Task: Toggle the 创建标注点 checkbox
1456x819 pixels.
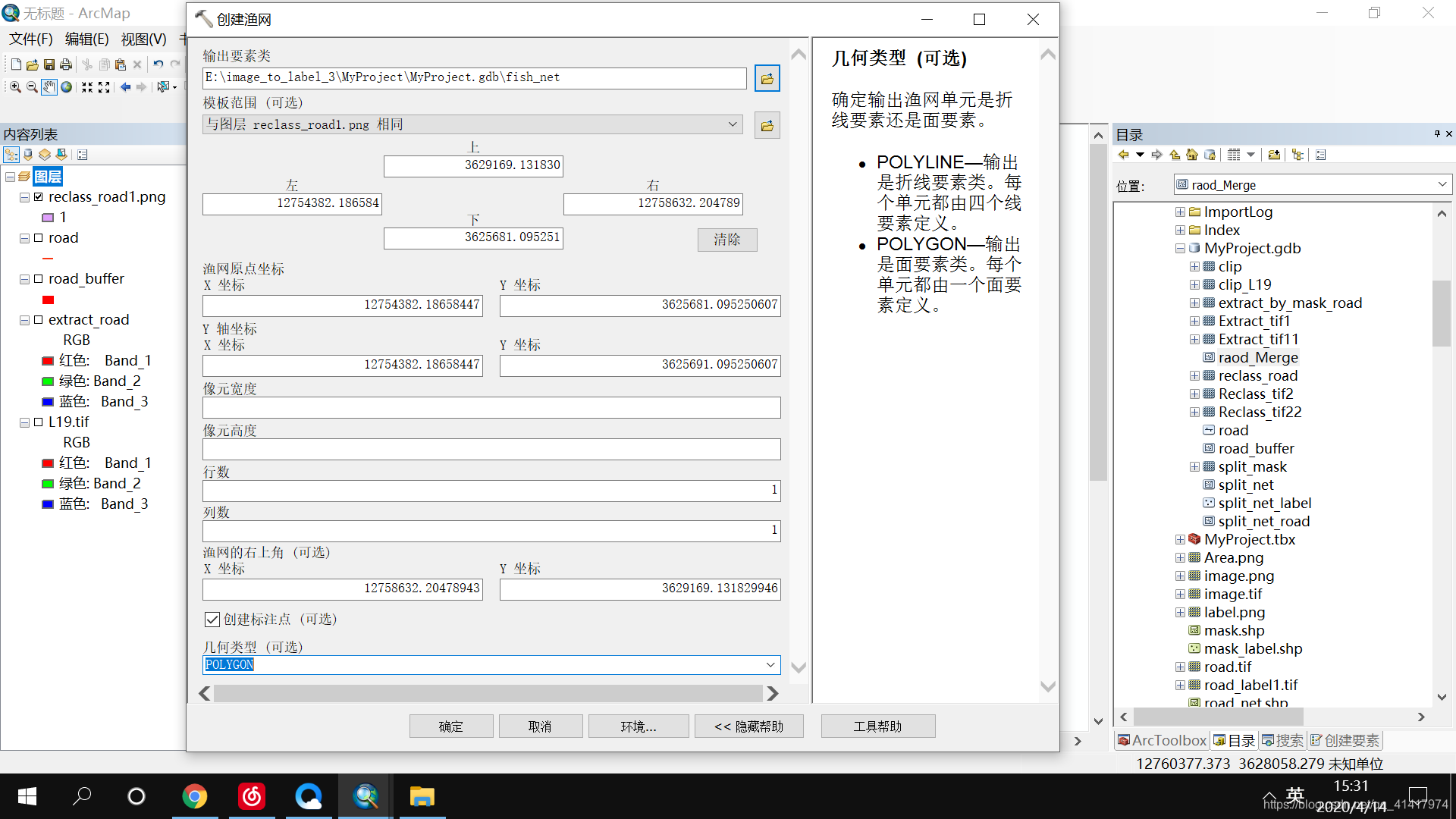Action: 212,620
